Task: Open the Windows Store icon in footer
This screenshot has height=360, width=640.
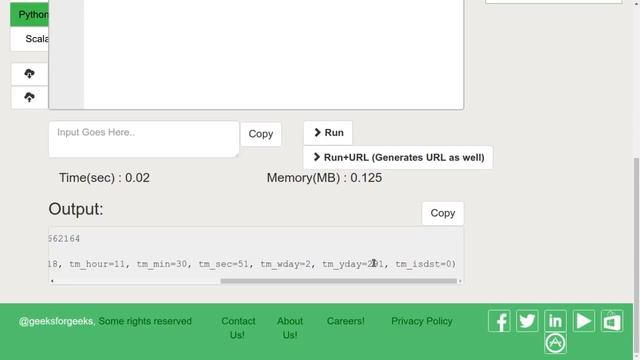Action: pos(612,321)
